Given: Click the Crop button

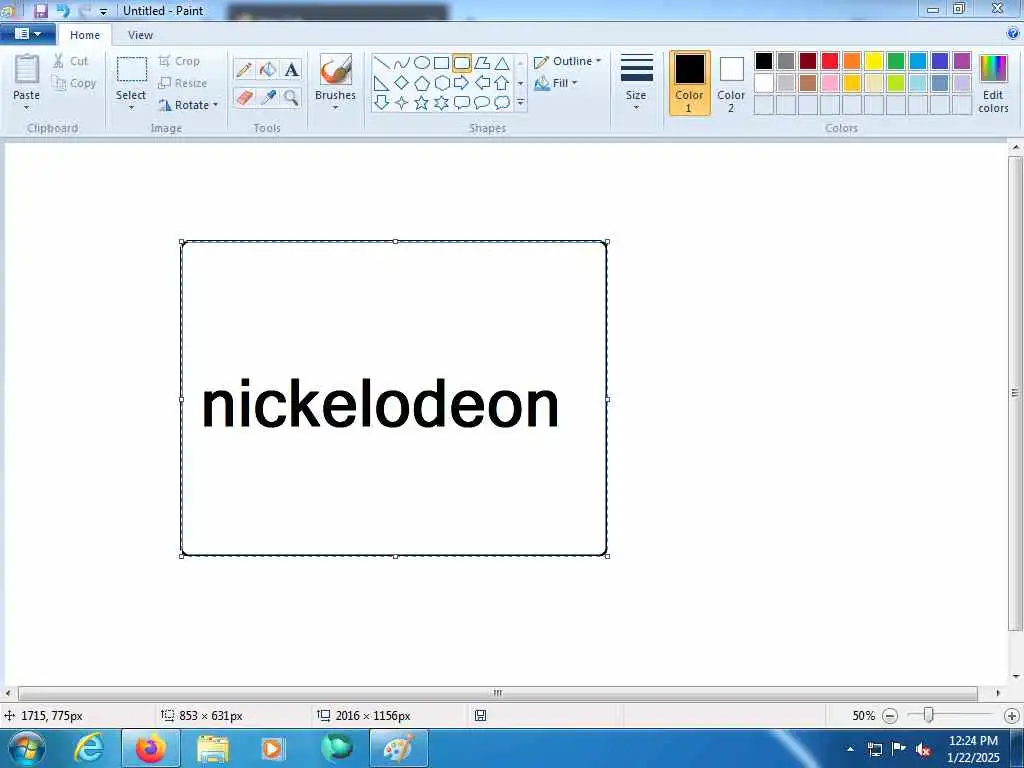Looking at the screenshot, I should [x=179, y=61].
